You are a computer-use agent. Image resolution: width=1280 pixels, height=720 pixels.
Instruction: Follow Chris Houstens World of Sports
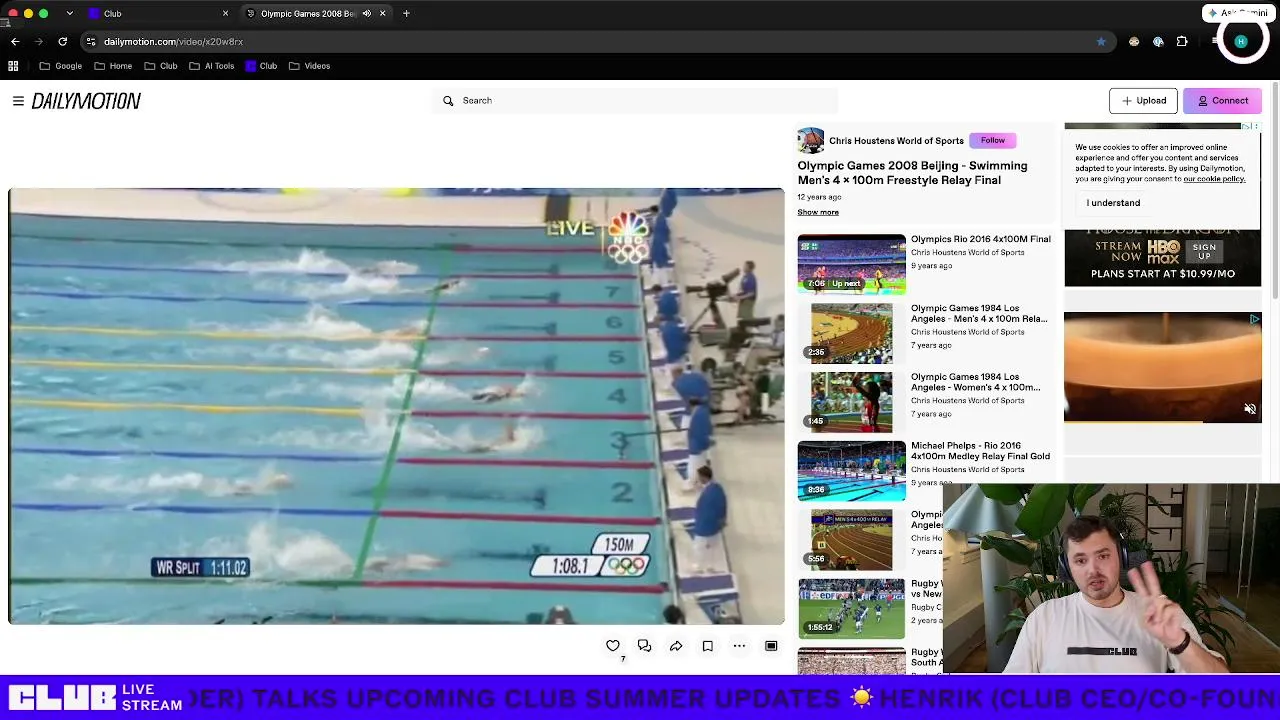click(x=992, y=140)
